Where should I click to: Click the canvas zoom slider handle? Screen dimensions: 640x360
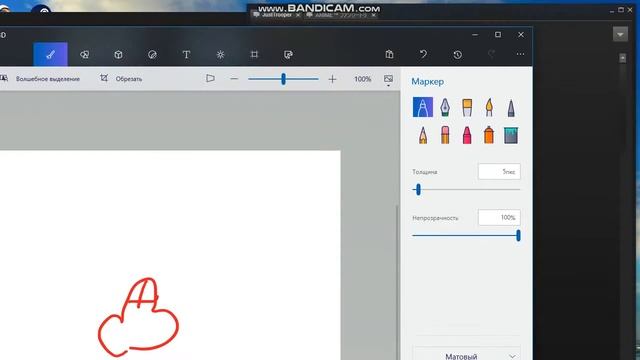283,79
